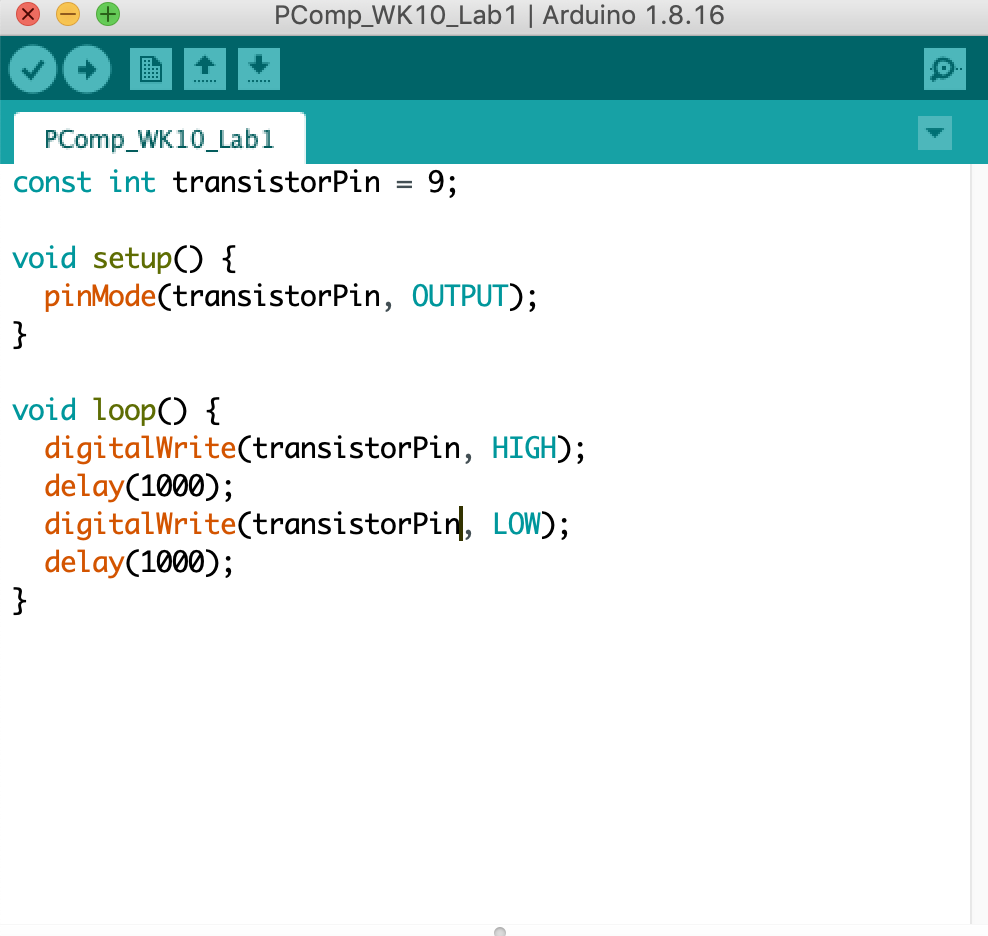Open a sketch with the up-arrow icon

(204, 69)
